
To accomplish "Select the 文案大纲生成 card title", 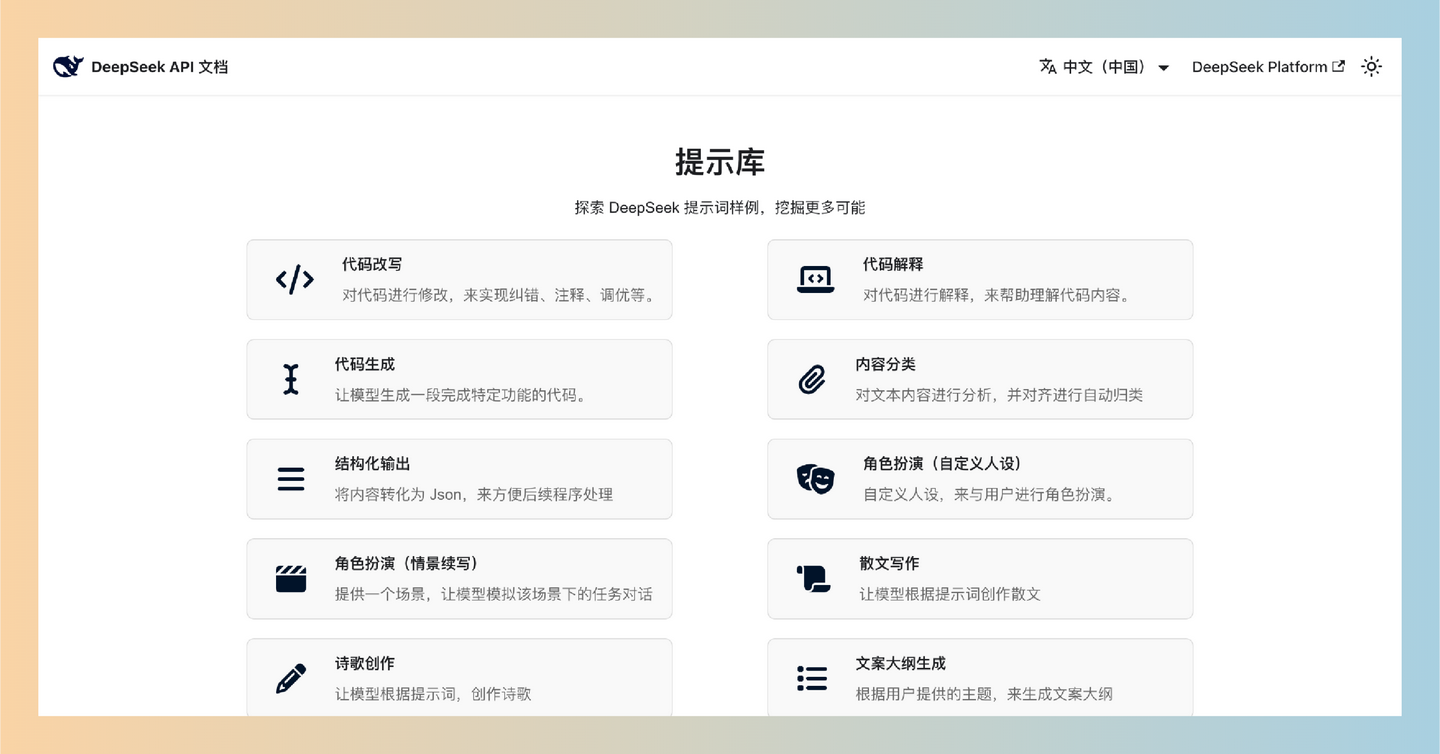I will (x=901, y=663).
